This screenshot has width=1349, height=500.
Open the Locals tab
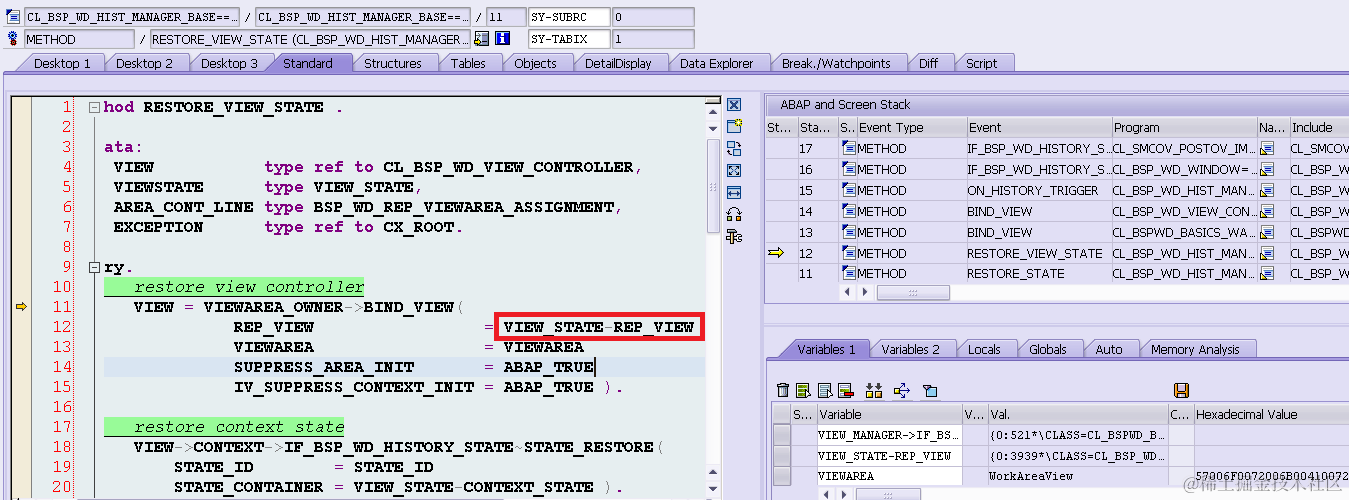984,349
